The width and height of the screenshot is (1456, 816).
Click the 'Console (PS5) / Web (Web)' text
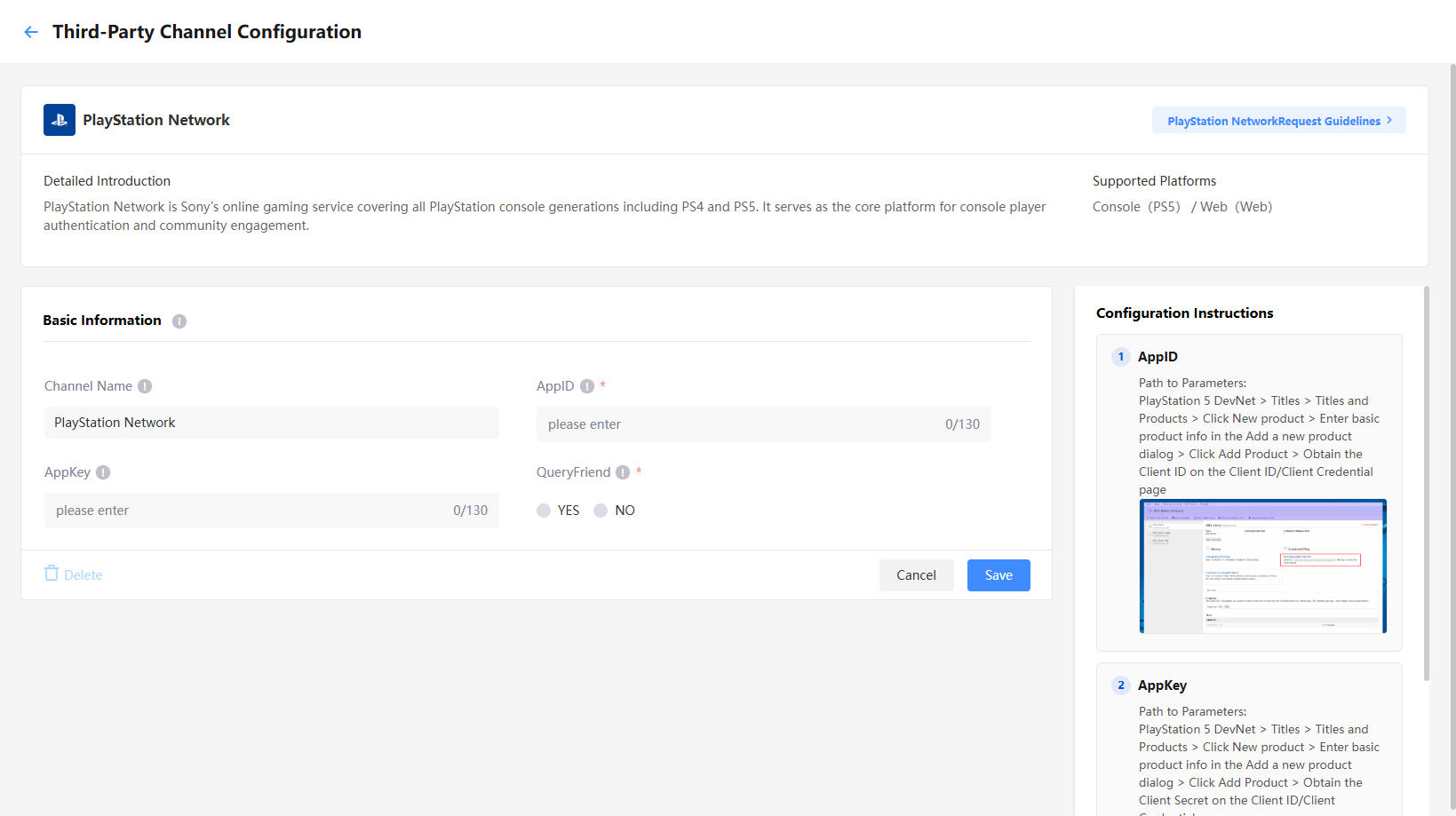coord(1182,207)
